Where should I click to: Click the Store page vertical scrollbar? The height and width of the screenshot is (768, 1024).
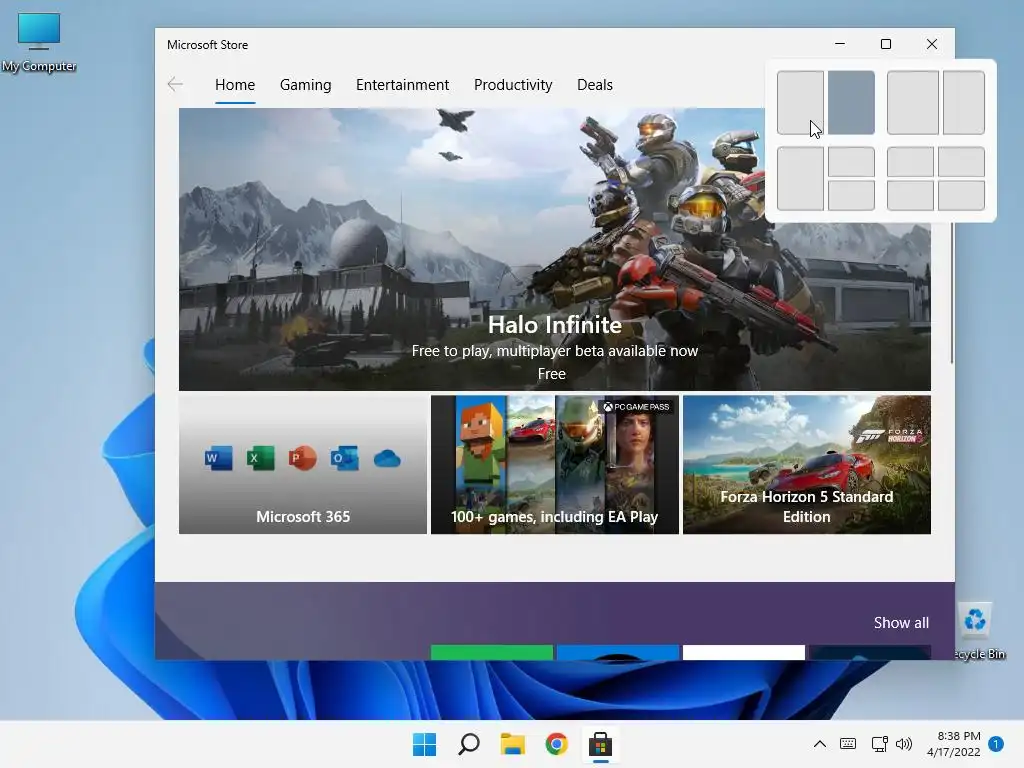pyautogui.click(x=952, y=293)
